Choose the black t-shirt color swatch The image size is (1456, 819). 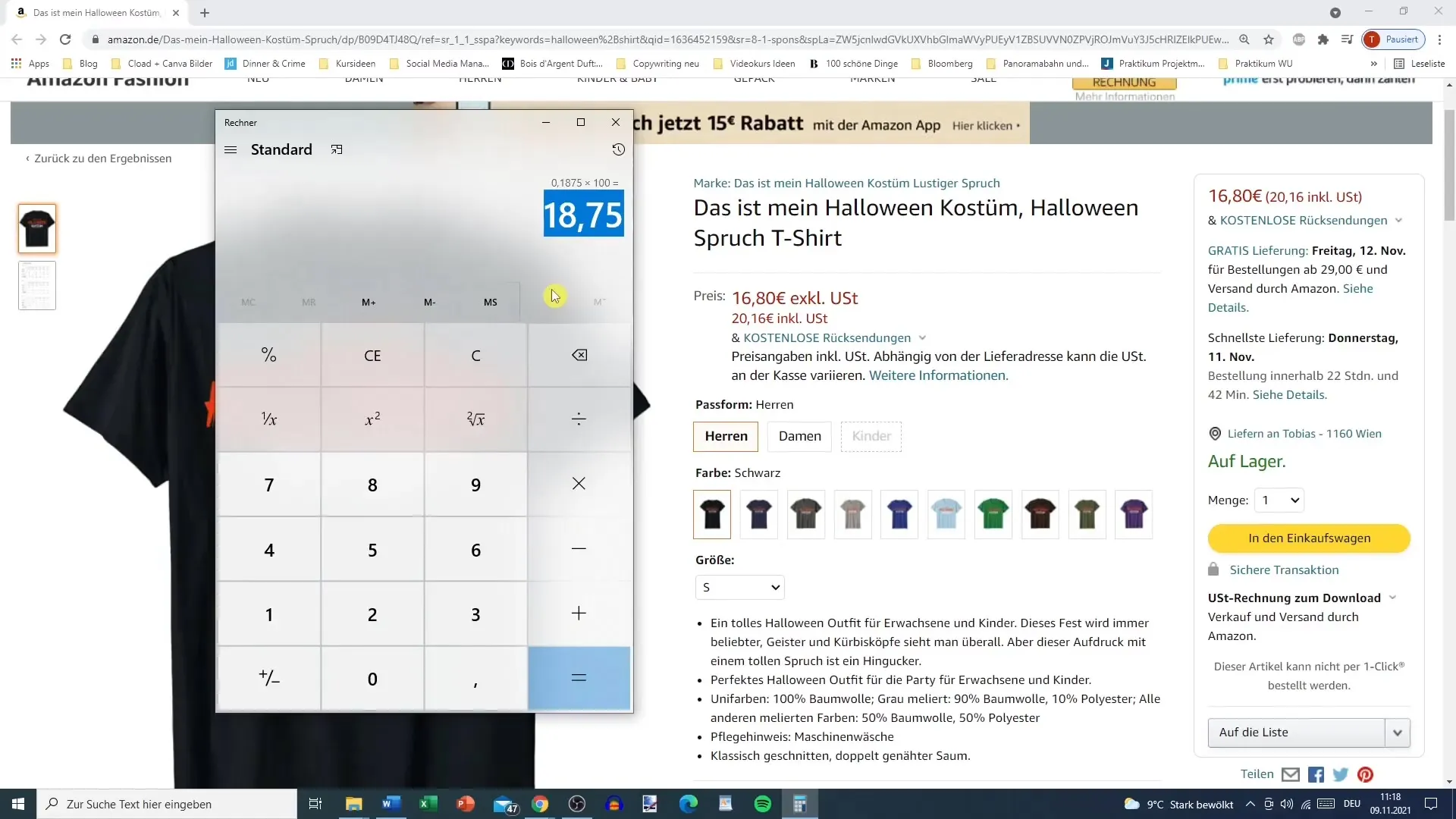(x=712, y=514)
